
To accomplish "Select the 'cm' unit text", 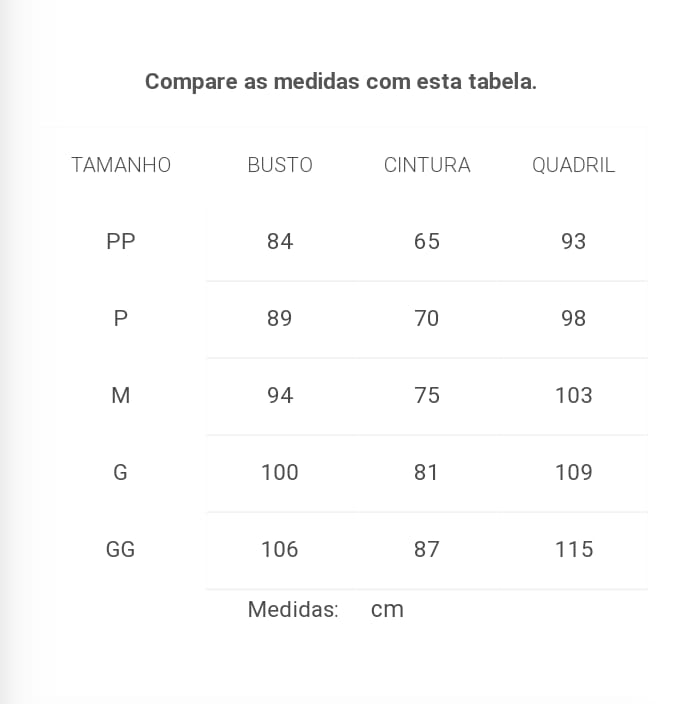I will [387, 609].
